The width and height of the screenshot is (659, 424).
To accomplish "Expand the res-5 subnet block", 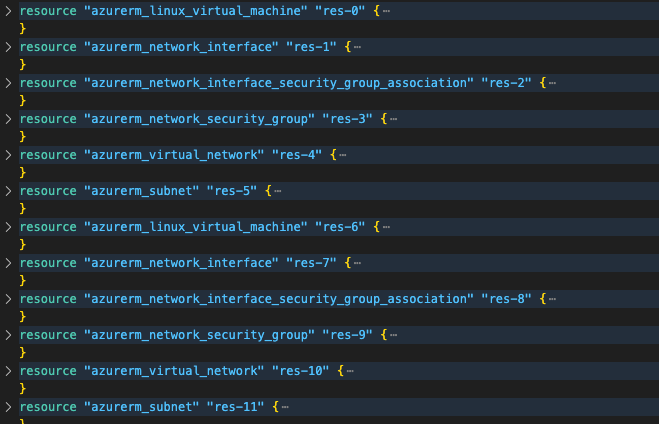I will 8,191.
